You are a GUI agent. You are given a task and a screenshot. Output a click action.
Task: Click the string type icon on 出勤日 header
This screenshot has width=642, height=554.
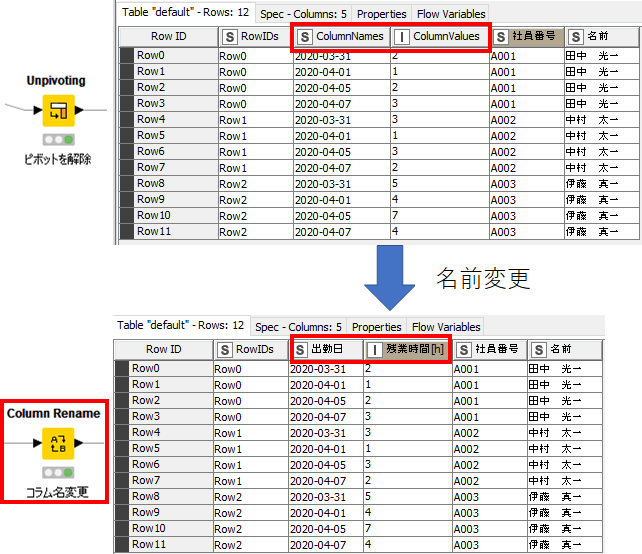point(300,350)
